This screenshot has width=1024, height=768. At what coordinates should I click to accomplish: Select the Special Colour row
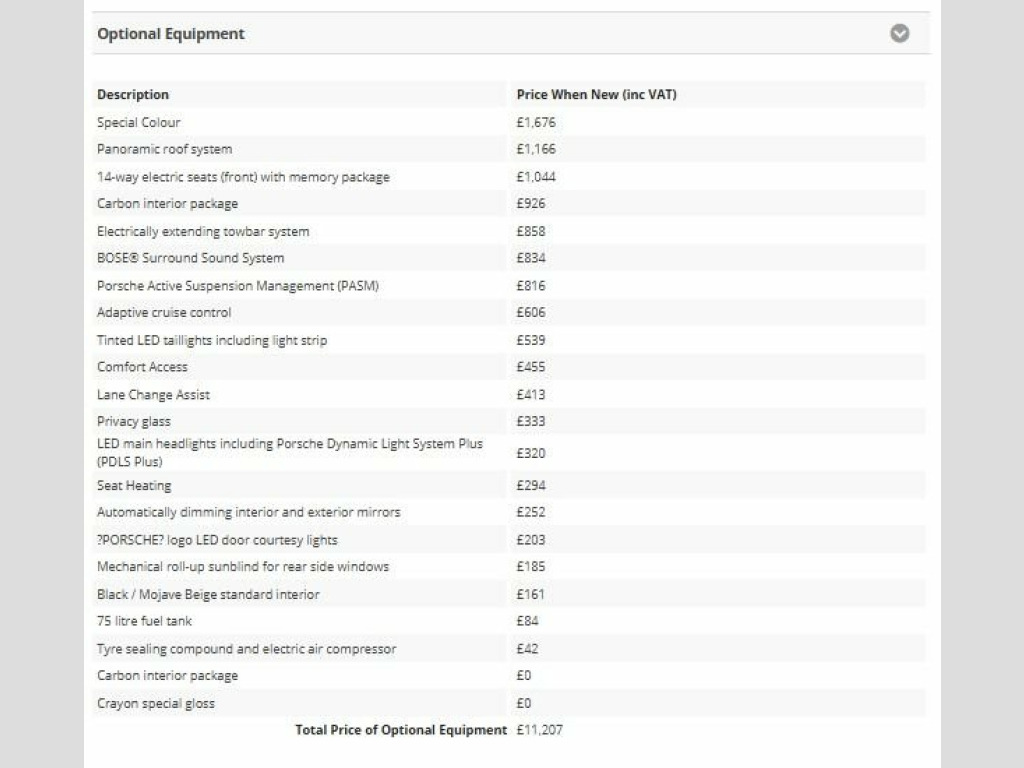(139, 122)
